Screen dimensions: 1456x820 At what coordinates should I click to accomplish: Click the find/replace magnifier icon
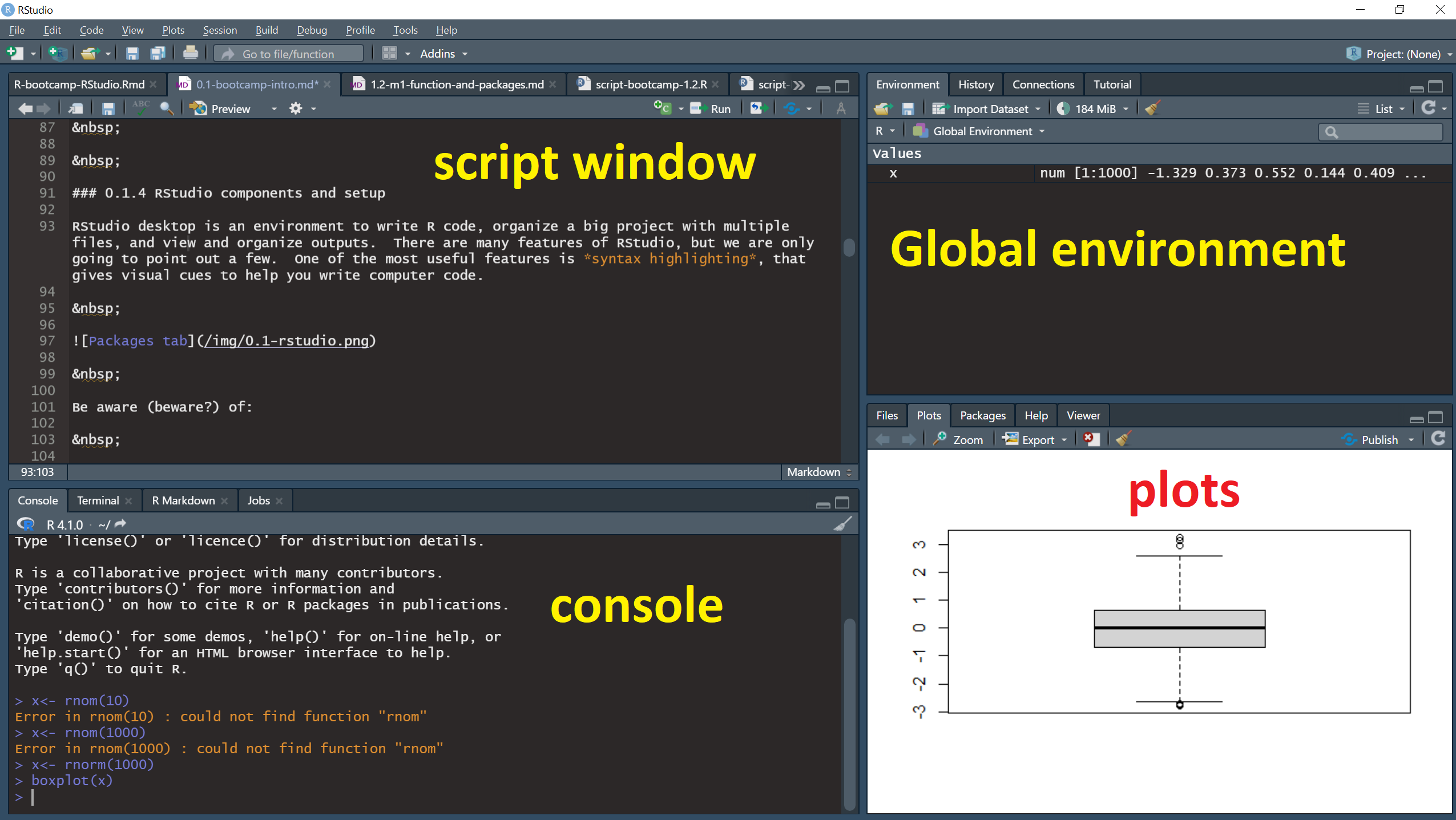pos(167,108)
